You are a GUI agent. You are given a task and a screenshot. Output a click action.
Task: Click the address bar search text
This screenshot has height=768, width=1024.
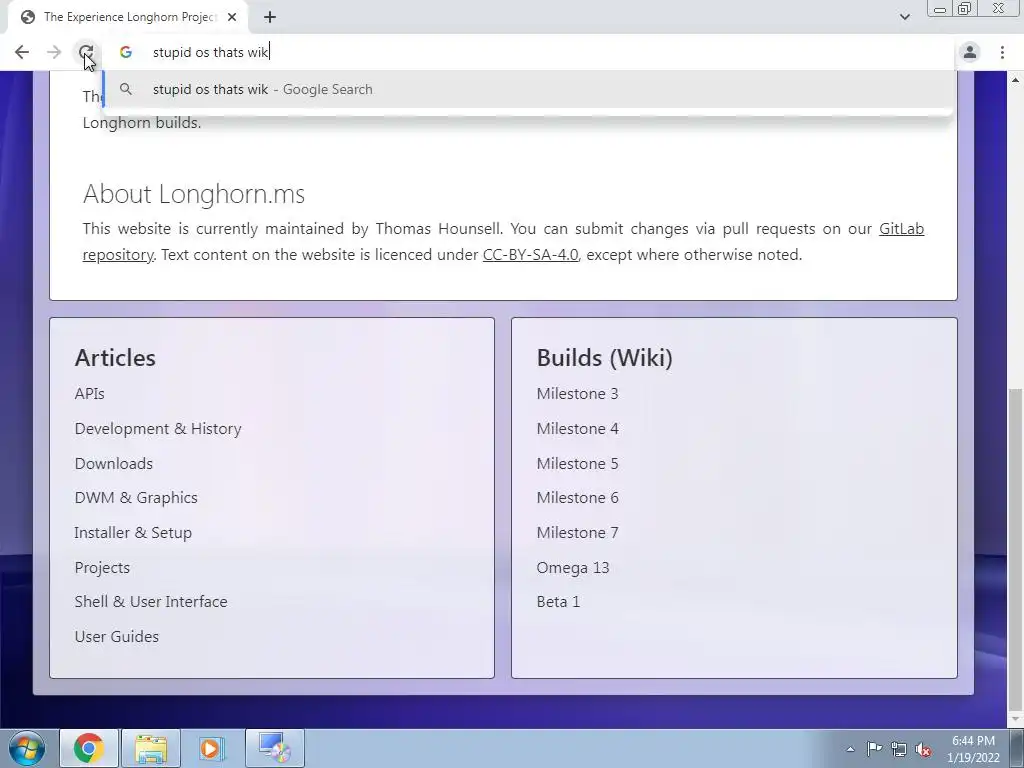[211, 52]
